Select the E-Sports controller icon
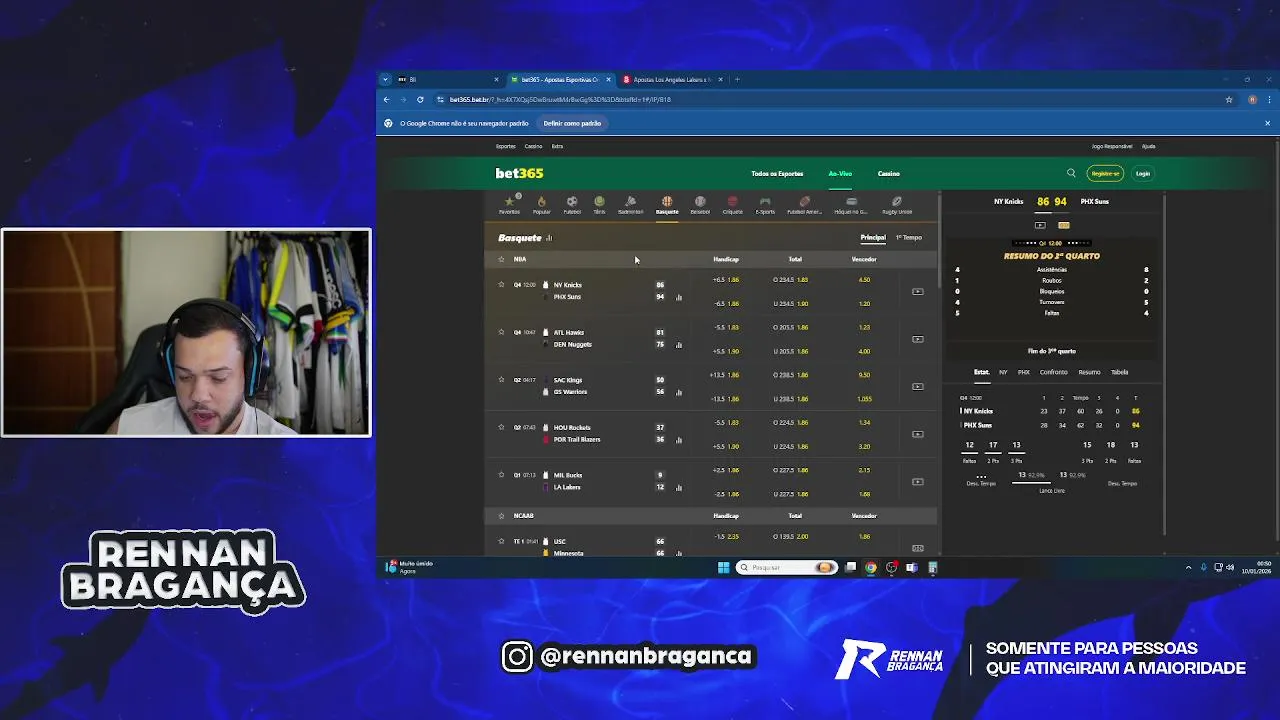Viewport: 1280px width, 720px height. click(x=765, y=204)
